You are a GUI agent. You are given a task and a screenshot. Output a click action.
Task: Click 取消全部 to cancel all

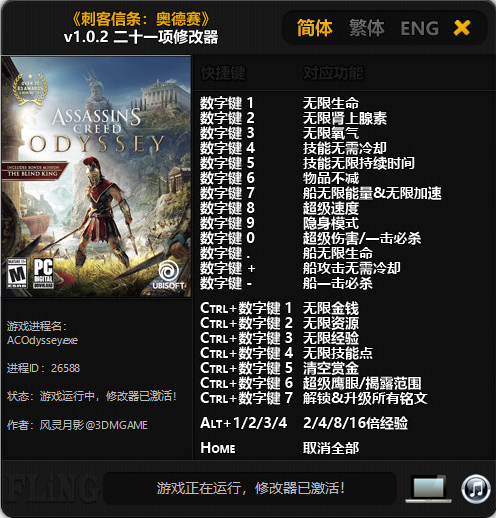pyautogui.click(x=331, y=448)
